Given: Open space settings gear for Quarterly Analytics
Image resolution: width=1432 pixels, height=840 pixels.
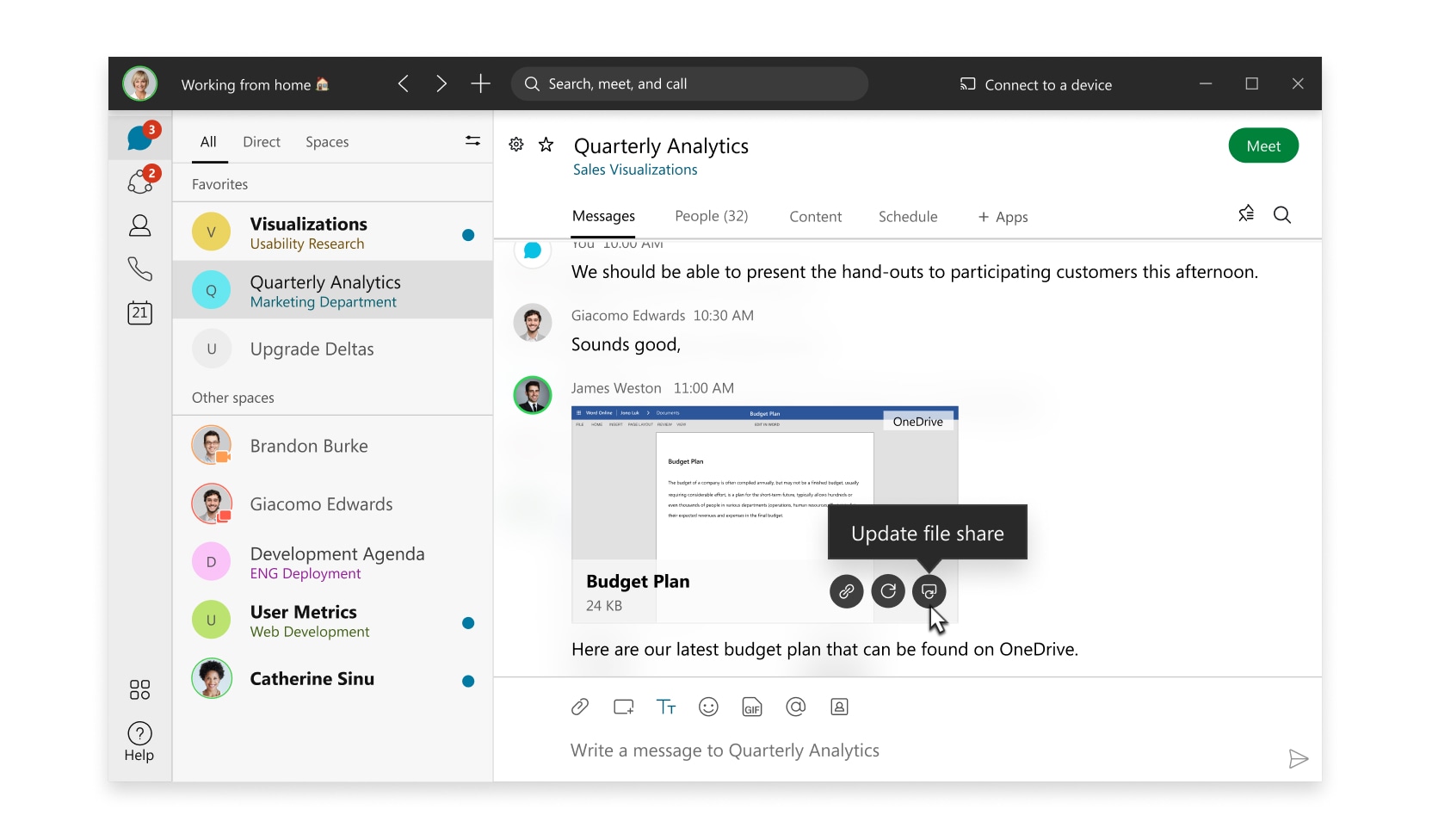Looking at the screenshot, I should coord(516,145).
